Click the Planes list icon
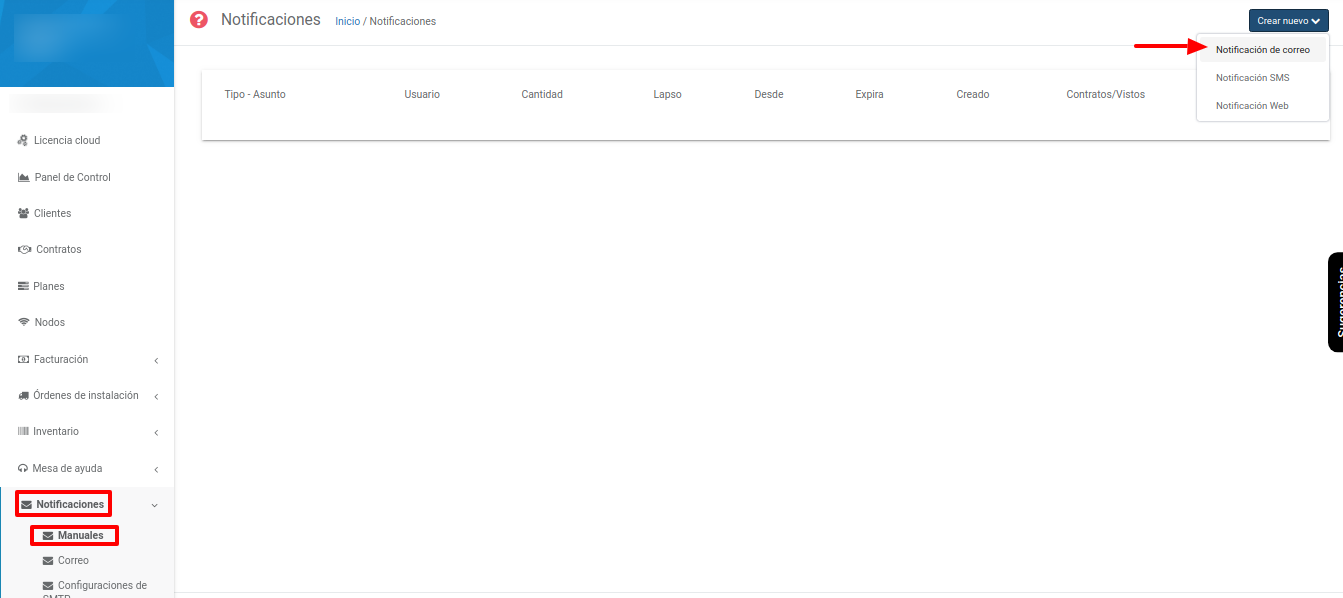The height and width of the screenshot is (598, 1343). click(x=24, y=286)
